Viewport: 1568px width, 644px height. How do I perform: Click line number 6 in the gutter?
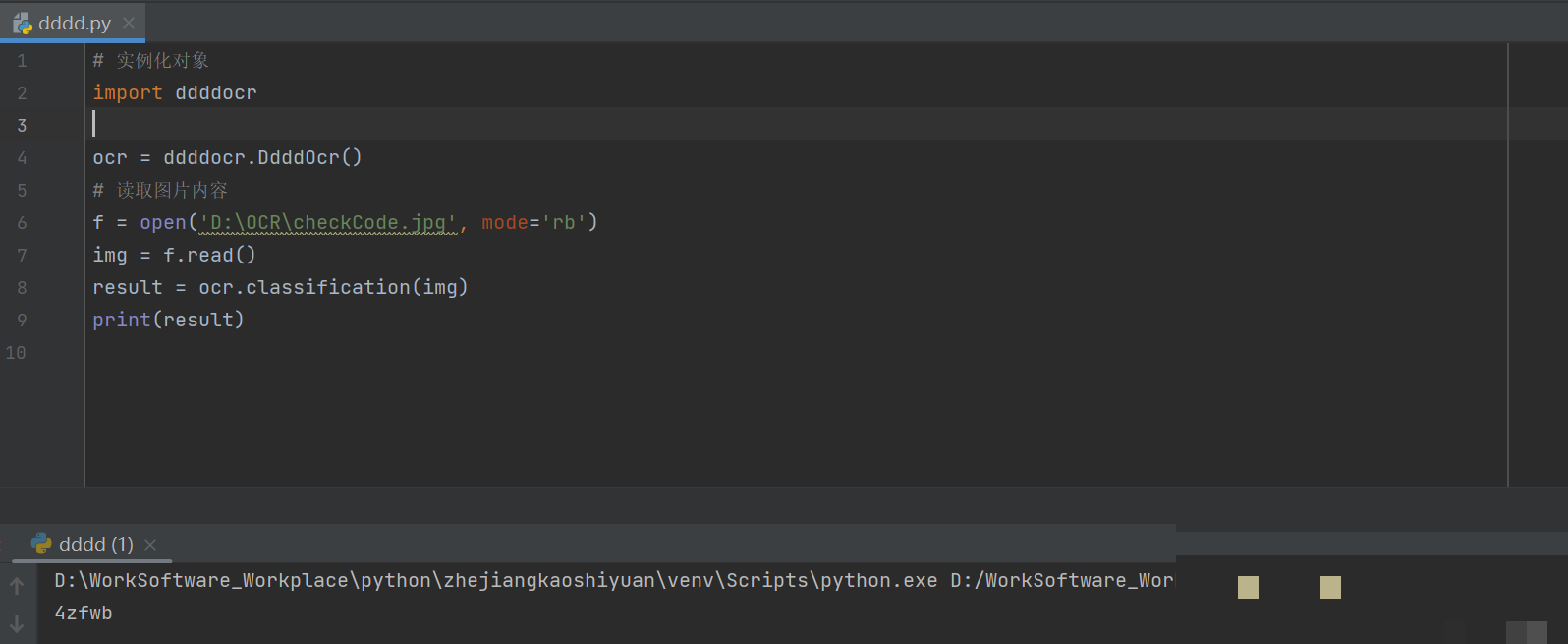tap(22, 222)
